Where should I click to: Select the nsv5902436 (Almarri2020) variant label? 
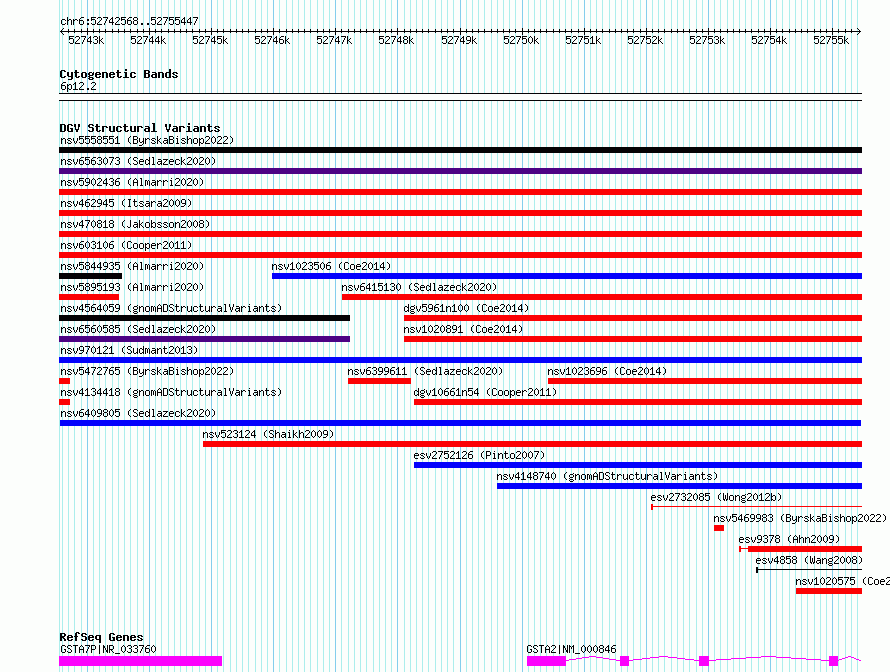point(132,182)
